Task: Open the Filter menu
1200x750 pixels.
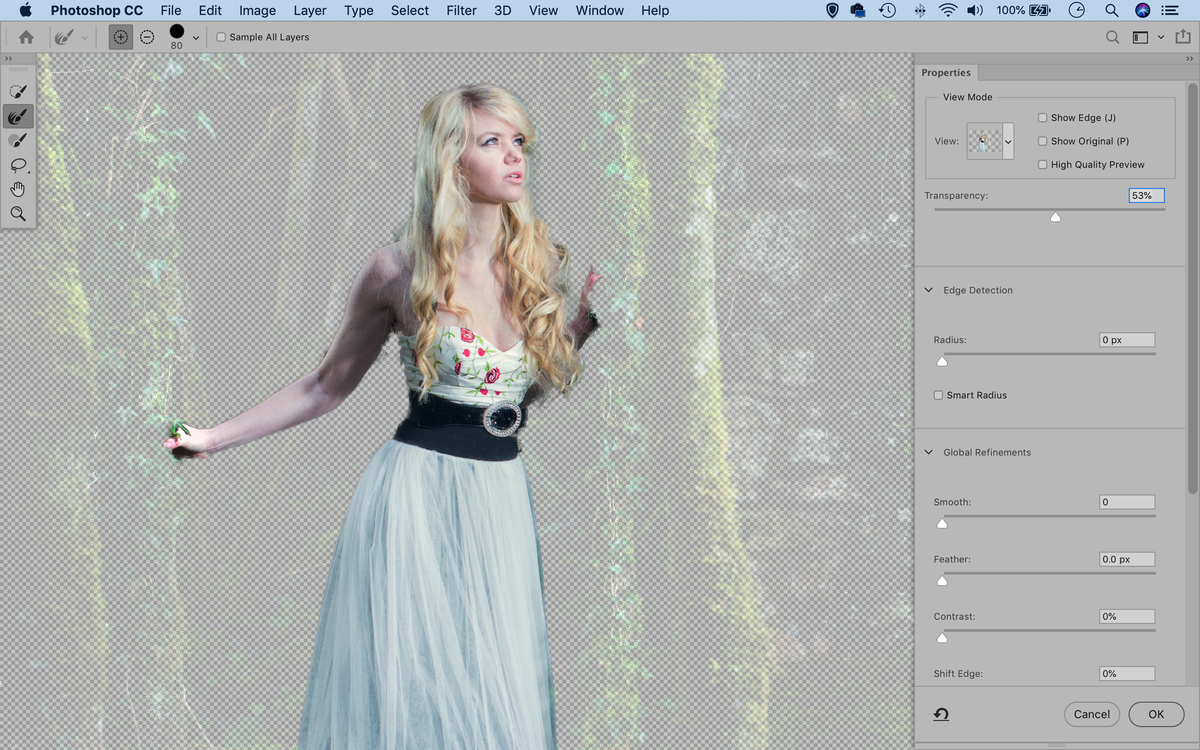Action: tap(461, 11)
